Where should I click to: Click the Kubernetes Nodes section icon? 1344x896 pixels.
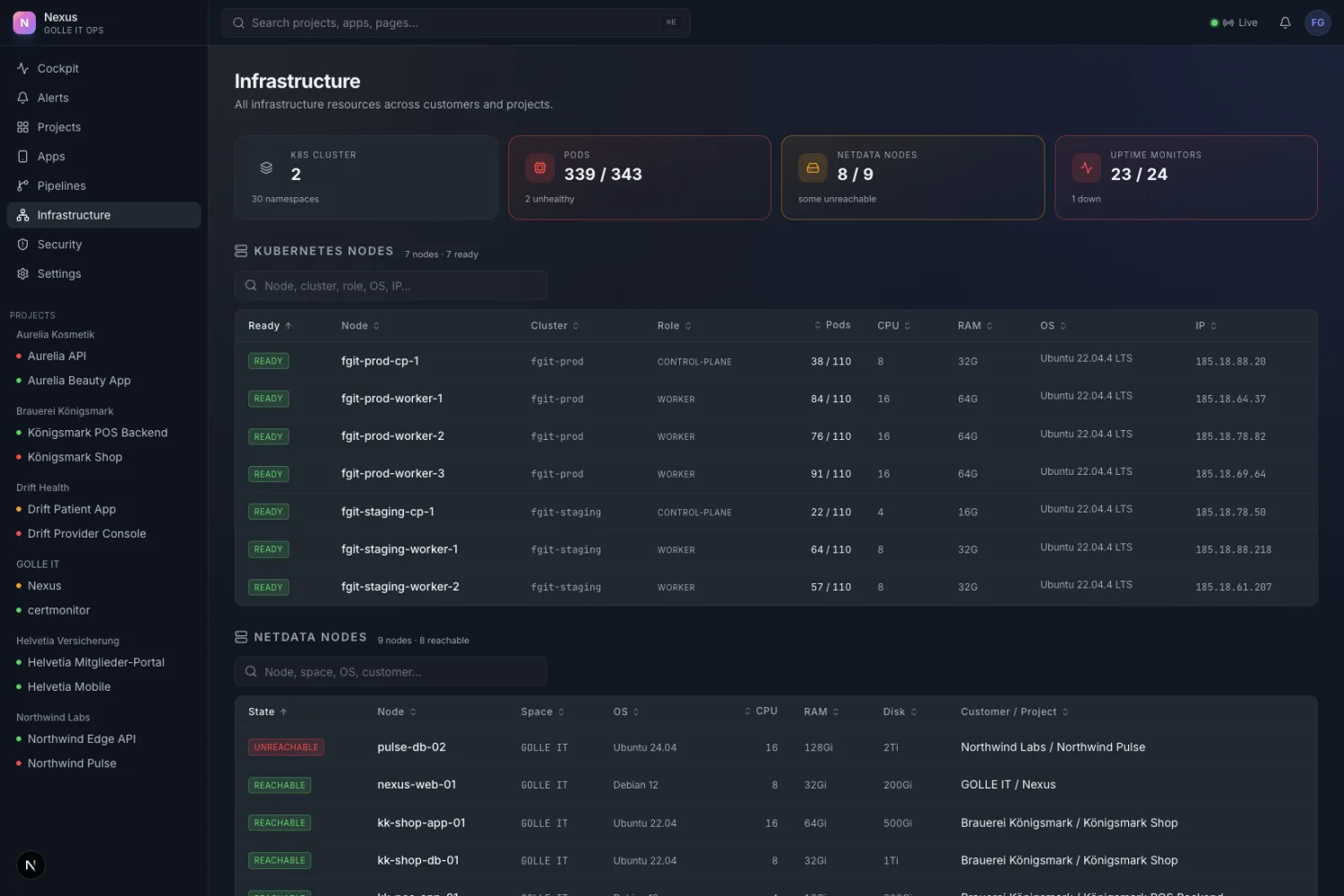click(241, 251)
